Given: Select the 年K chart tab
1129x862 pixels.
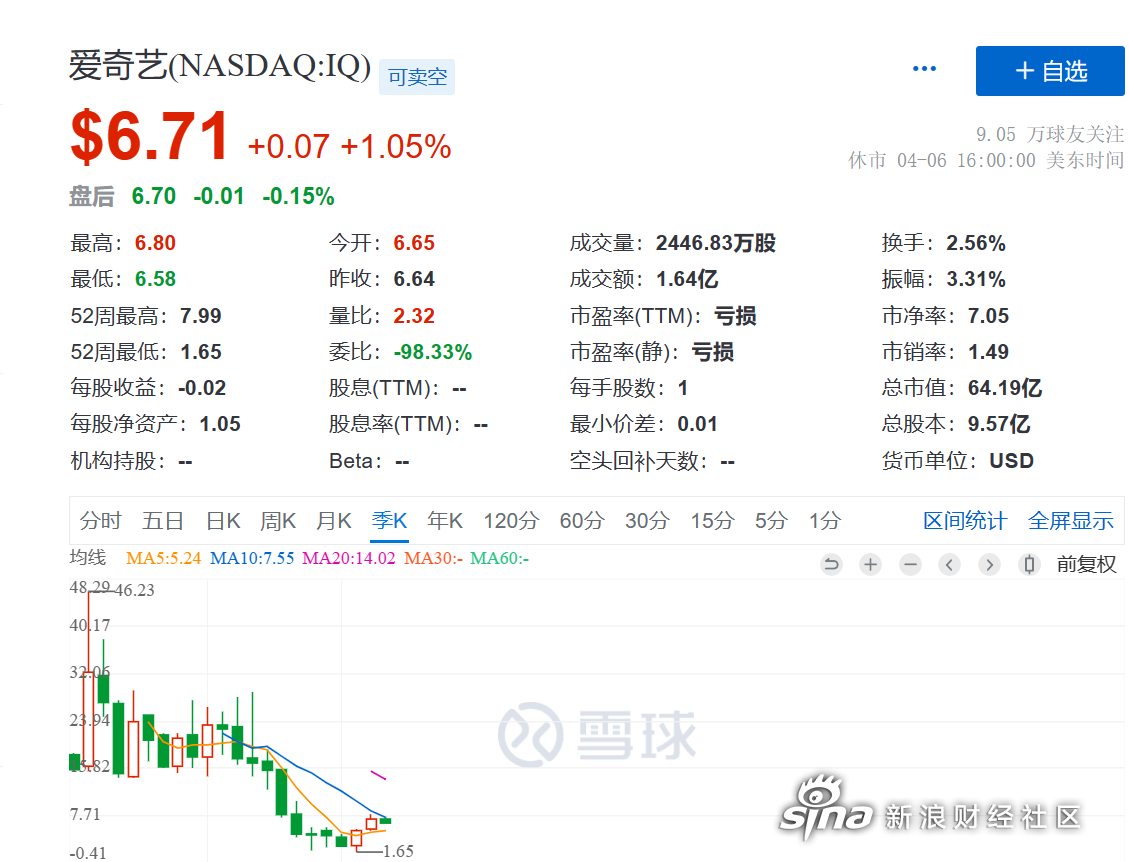Looking at the screenshot, I should coord(445,520).
